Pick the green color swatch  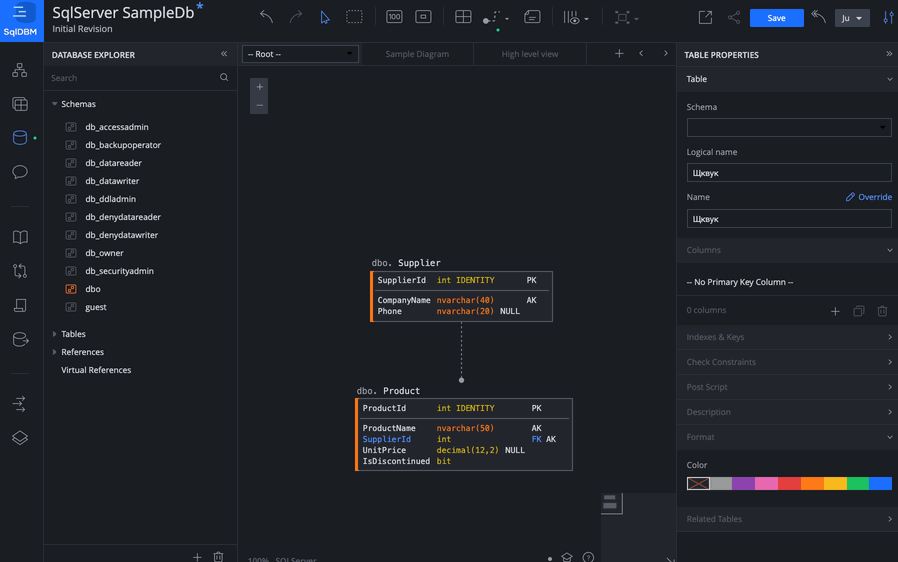pyautogui.click(x=857, y=484)
